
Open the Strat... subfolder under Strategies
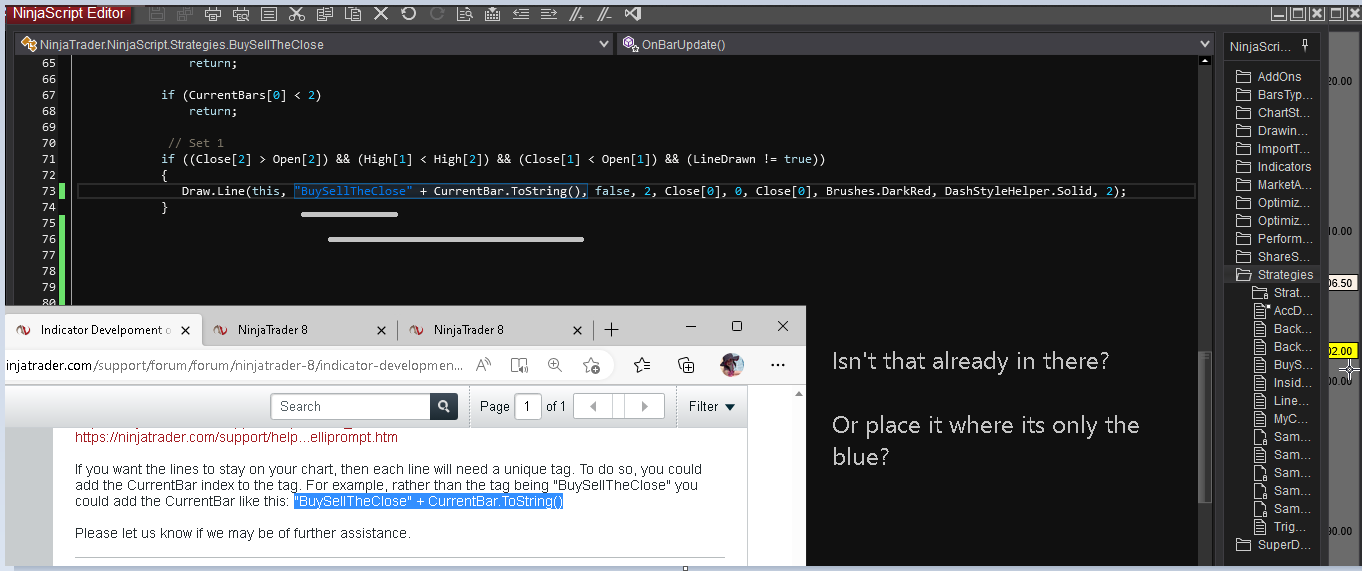pos(1281,293)
